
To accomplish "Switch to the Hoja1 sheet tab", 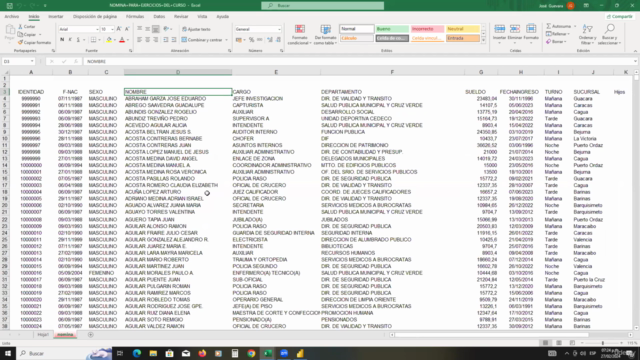I will click(x=43, y=335).
